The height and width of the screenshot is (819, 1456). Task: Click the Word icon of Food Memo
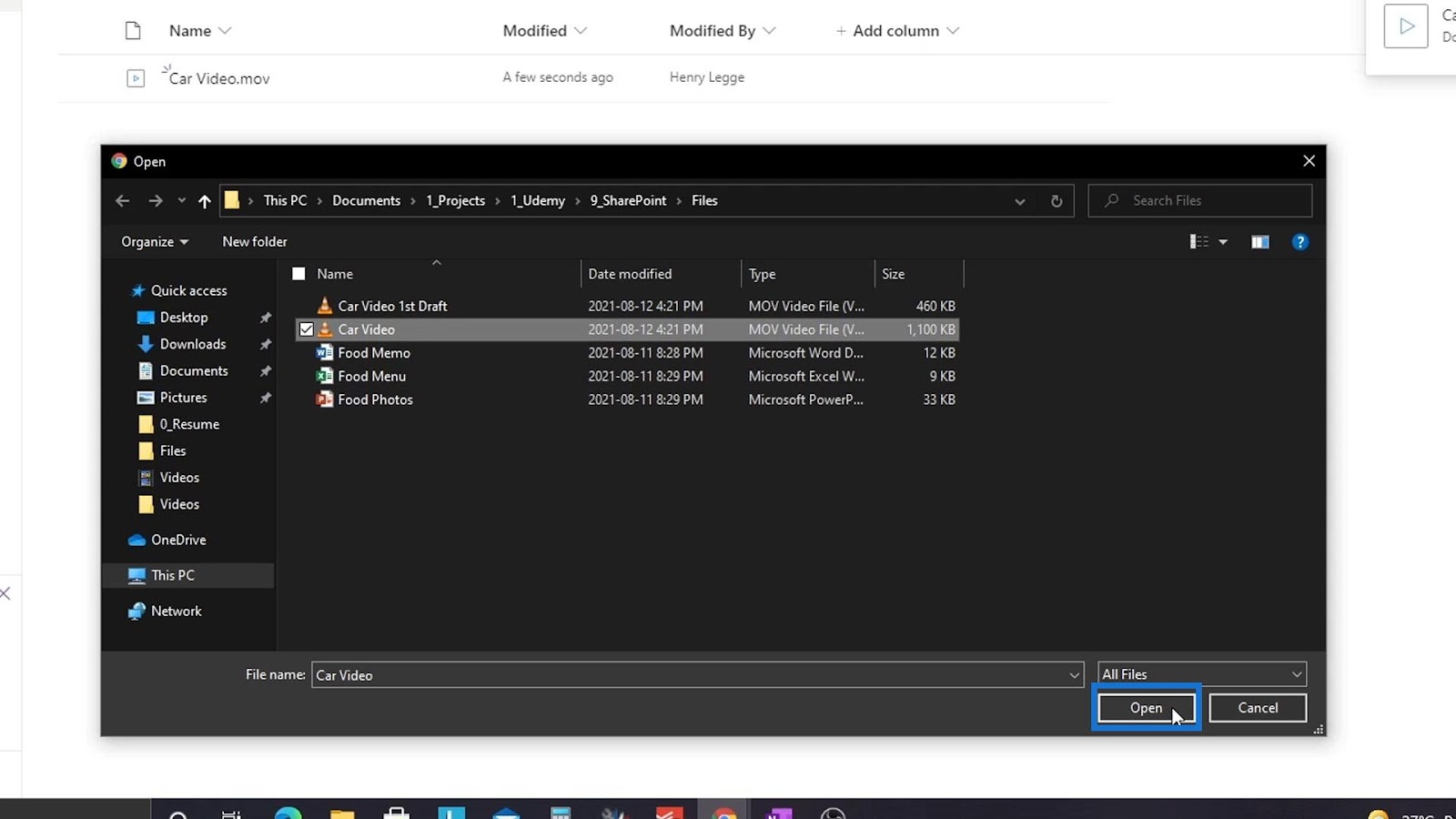325,353
